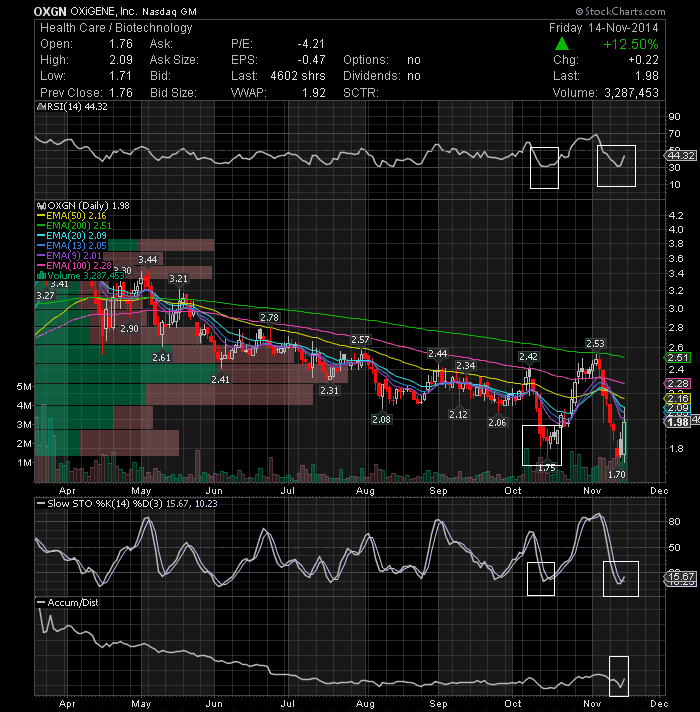Click the 2.78 high annotation

pyautogui.click(x=269, y=317)
